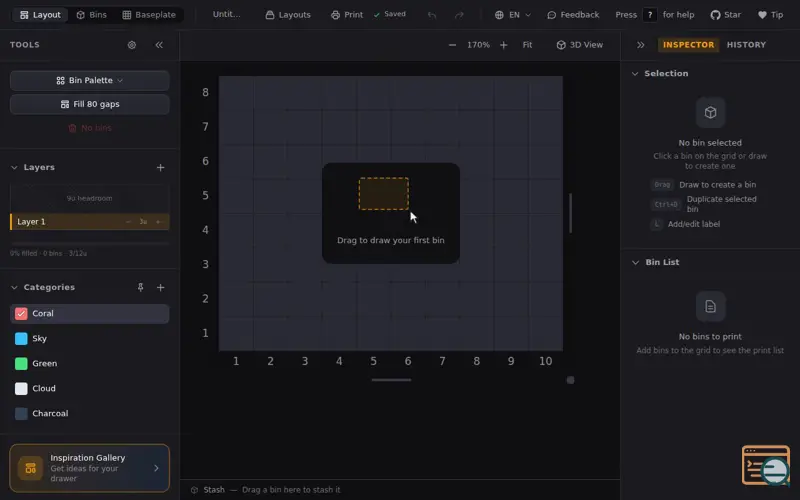The width and height of the screenshot is (800, 500).
Task: Fit the grid to view
Action: tap(527, 45)
